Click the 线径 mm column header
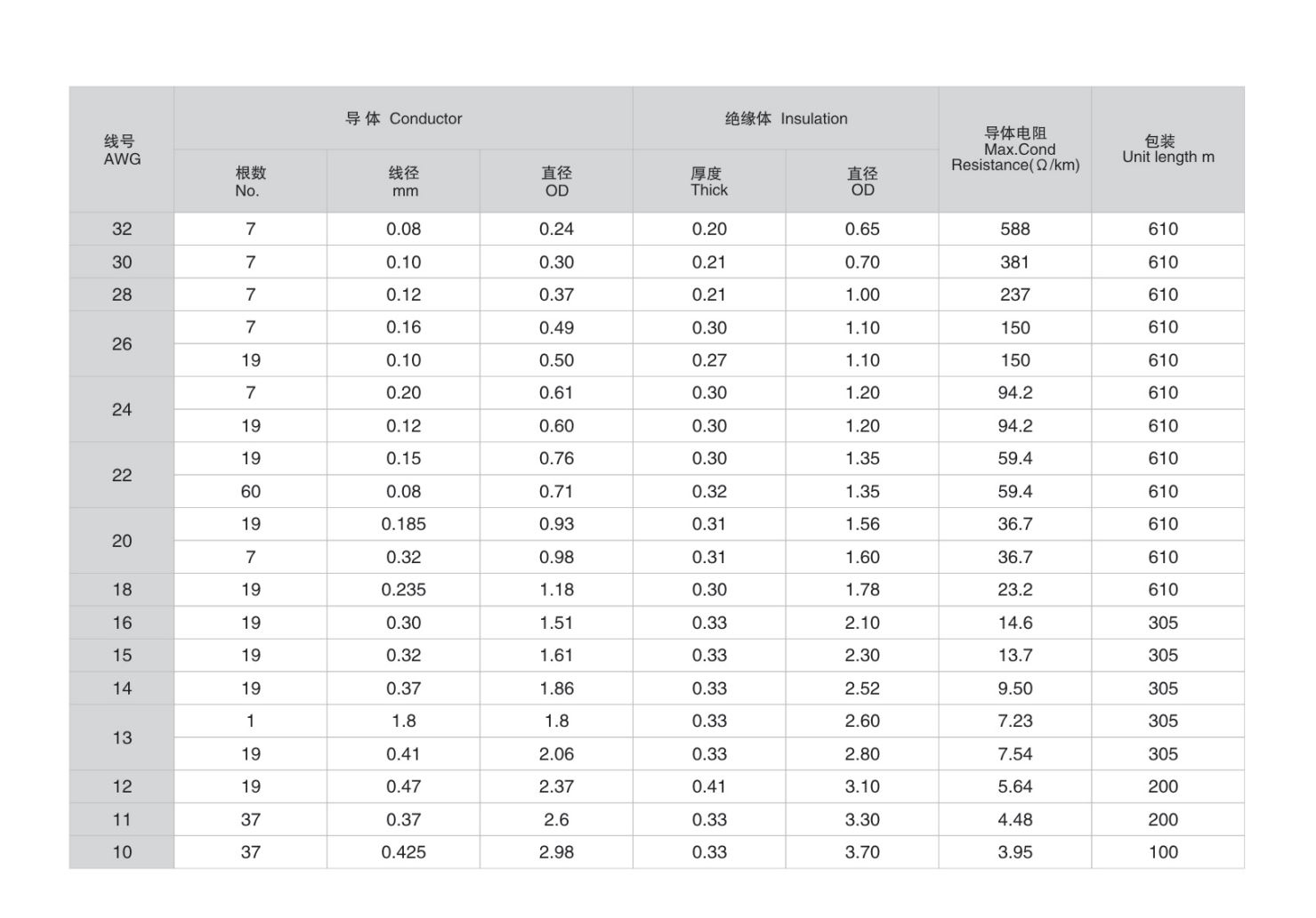Screen dimensions: 1316x918 [403, 181]
